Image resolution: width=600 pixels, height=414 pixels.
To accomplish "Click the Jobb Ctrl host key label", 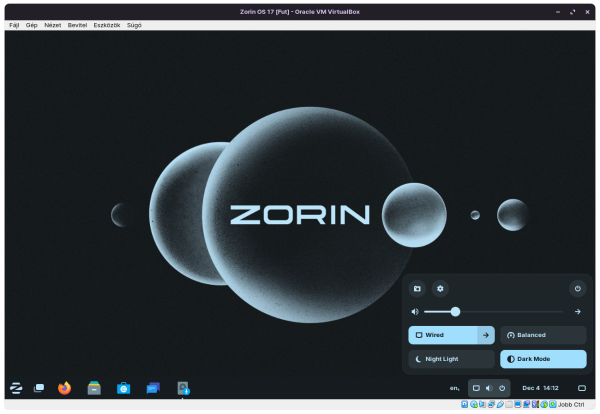I will [571, 404].
